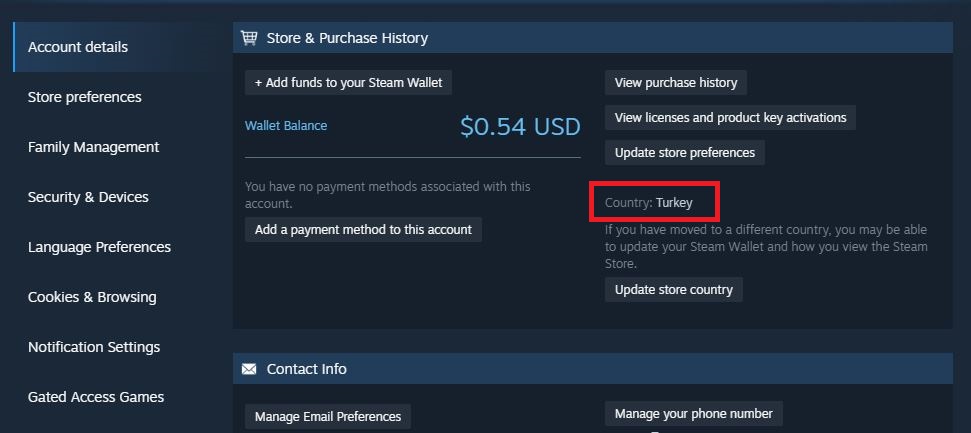Open Notification Settings from sidebar
Screen dimensions: 971x433
(94, 347)
